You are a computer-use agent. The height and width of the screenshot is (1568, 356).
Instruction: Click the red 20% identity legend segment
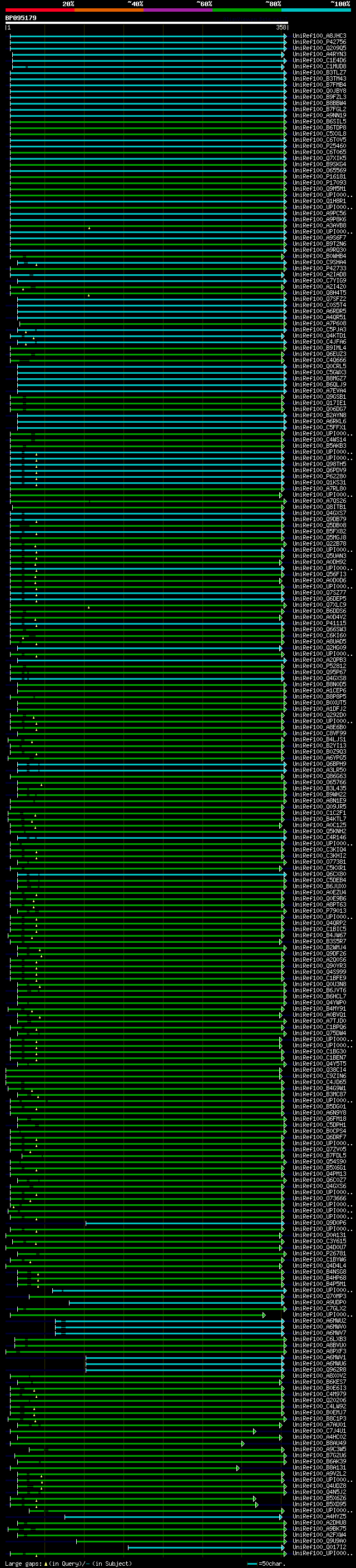39,10
